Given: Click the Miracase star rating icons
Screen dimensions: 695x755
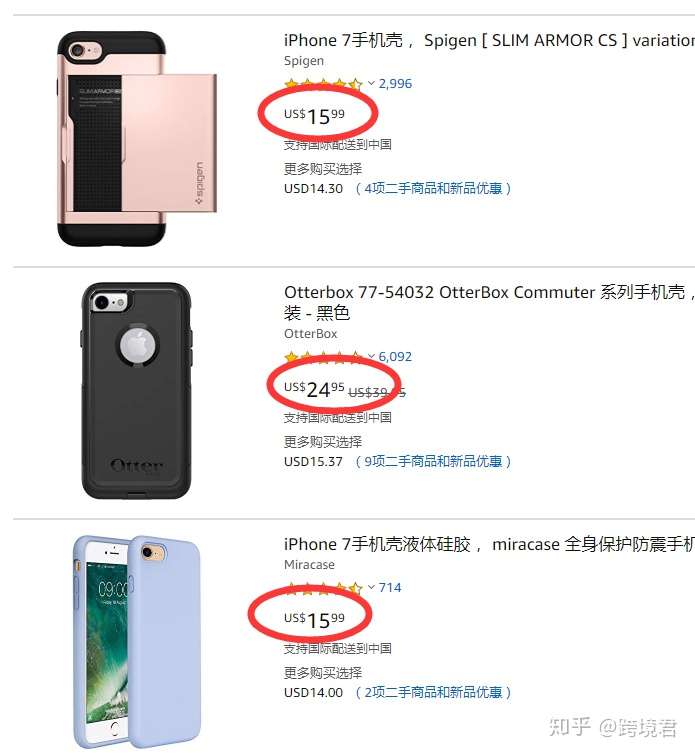Looking at the screenshot, I should (323, 587).
